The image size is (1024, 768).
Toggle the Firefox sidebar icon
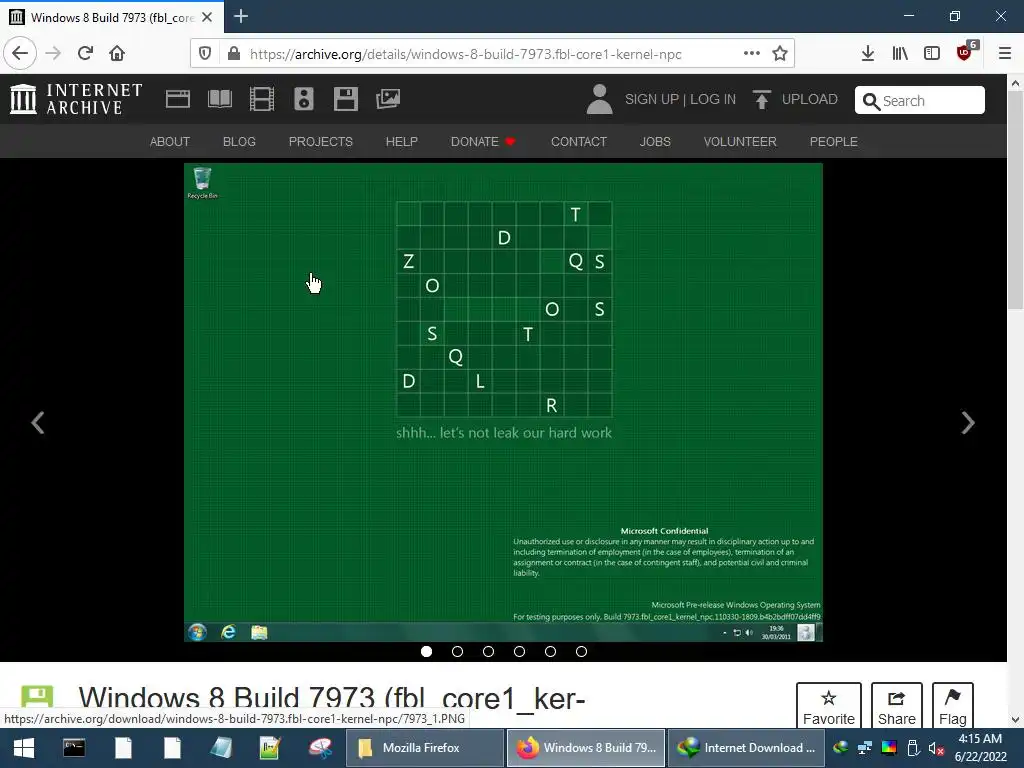coord(932,54)
